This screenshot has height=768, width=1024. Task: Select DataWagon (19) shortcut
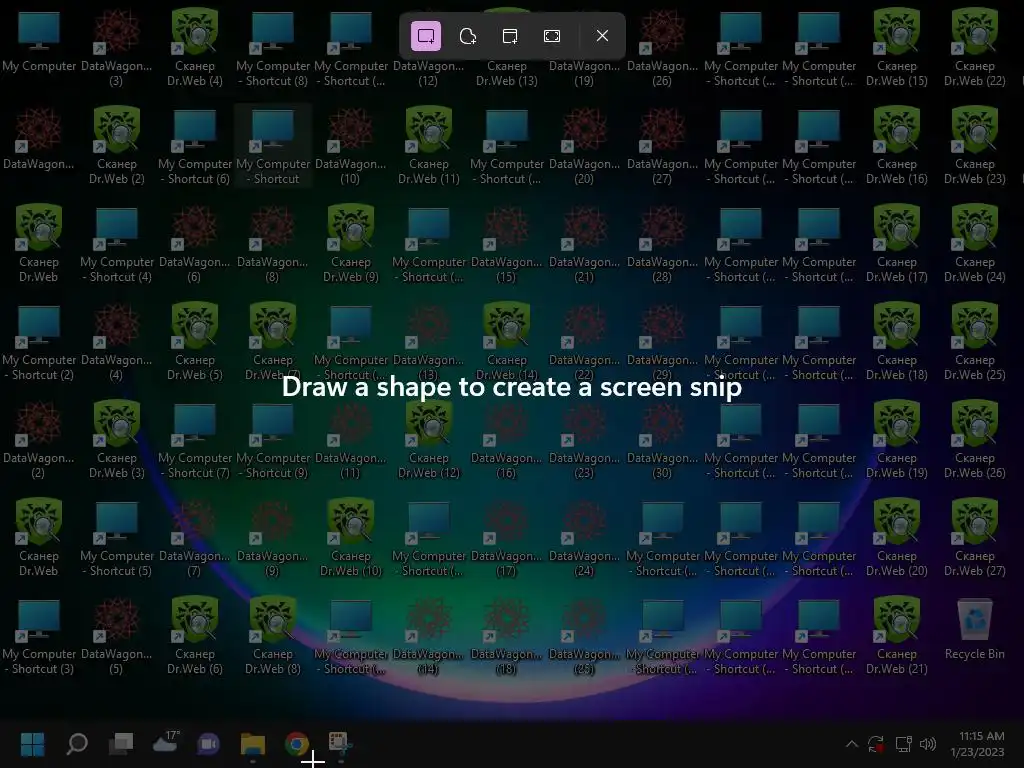(x=584, y=48)
